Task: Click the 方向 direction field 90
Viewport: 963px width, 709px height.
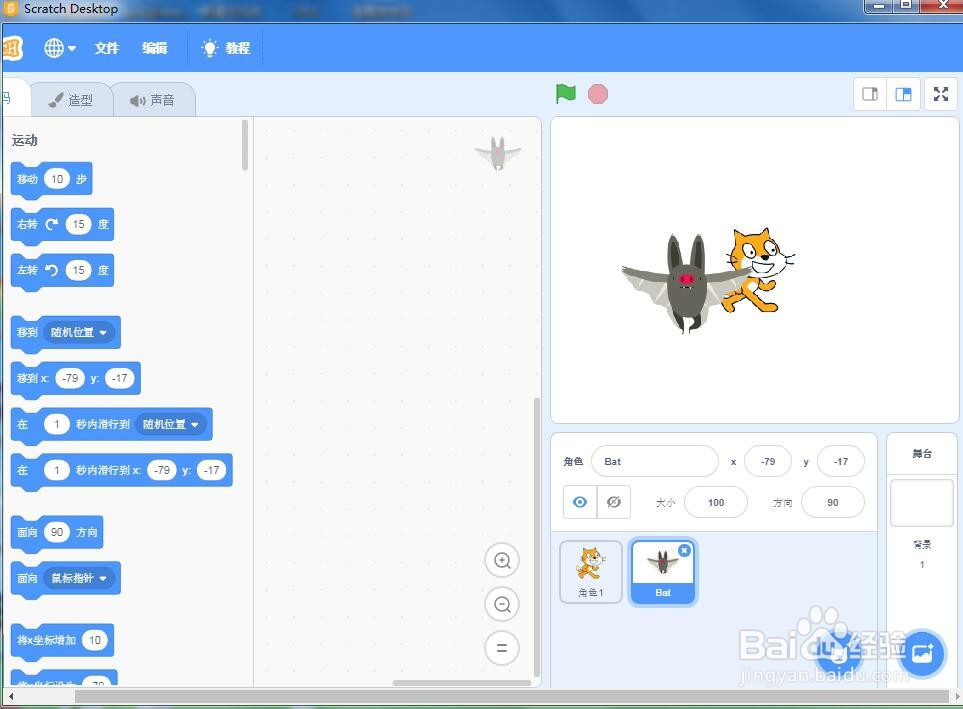Action: [x=833, y=503]
